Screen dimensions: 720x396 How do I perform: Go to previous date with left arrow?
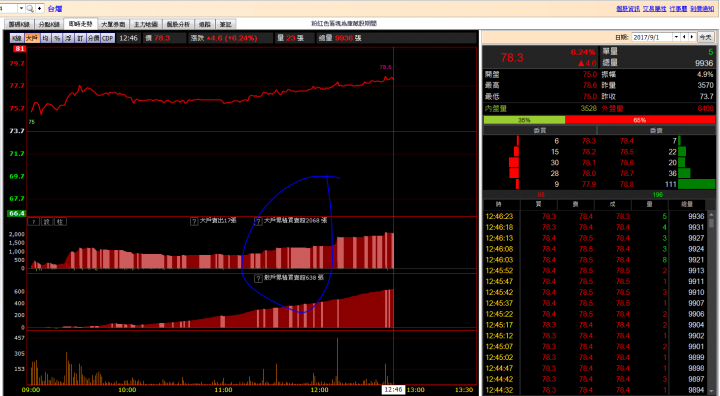point(684,37)
